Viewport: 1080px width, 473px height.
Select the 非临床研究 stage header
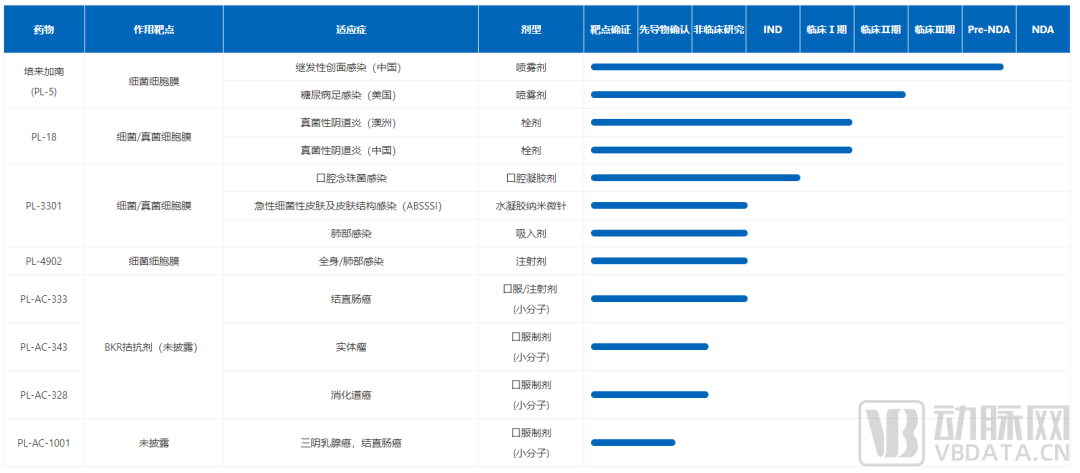tap(719, 30)
